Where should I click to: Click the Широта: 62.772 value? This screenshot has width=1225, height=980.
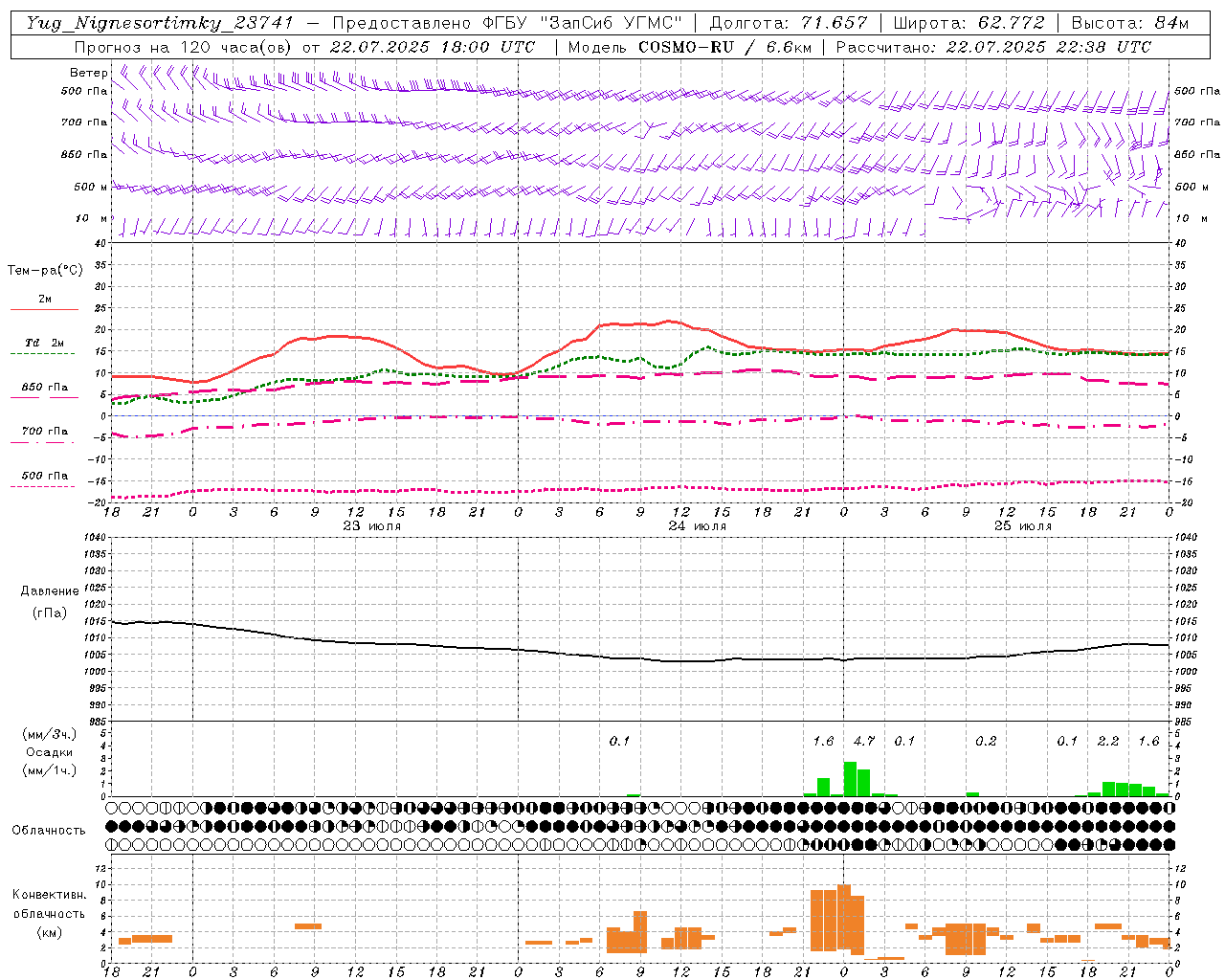(969, 23)
